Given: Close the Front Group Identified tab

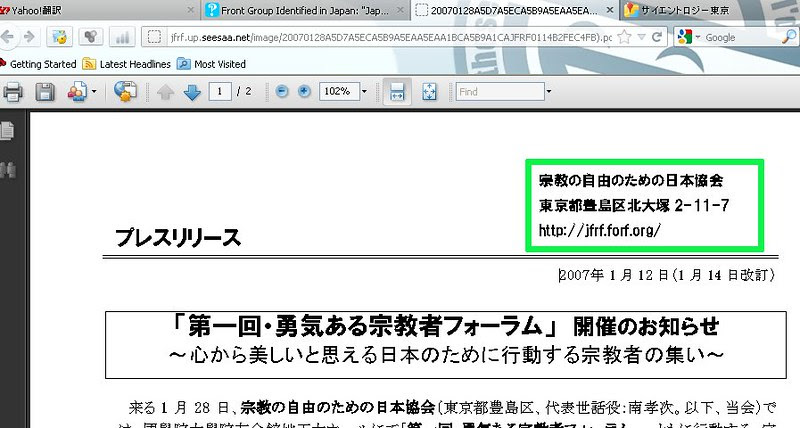Looking at the screenshot, I should tap(400, 10).
